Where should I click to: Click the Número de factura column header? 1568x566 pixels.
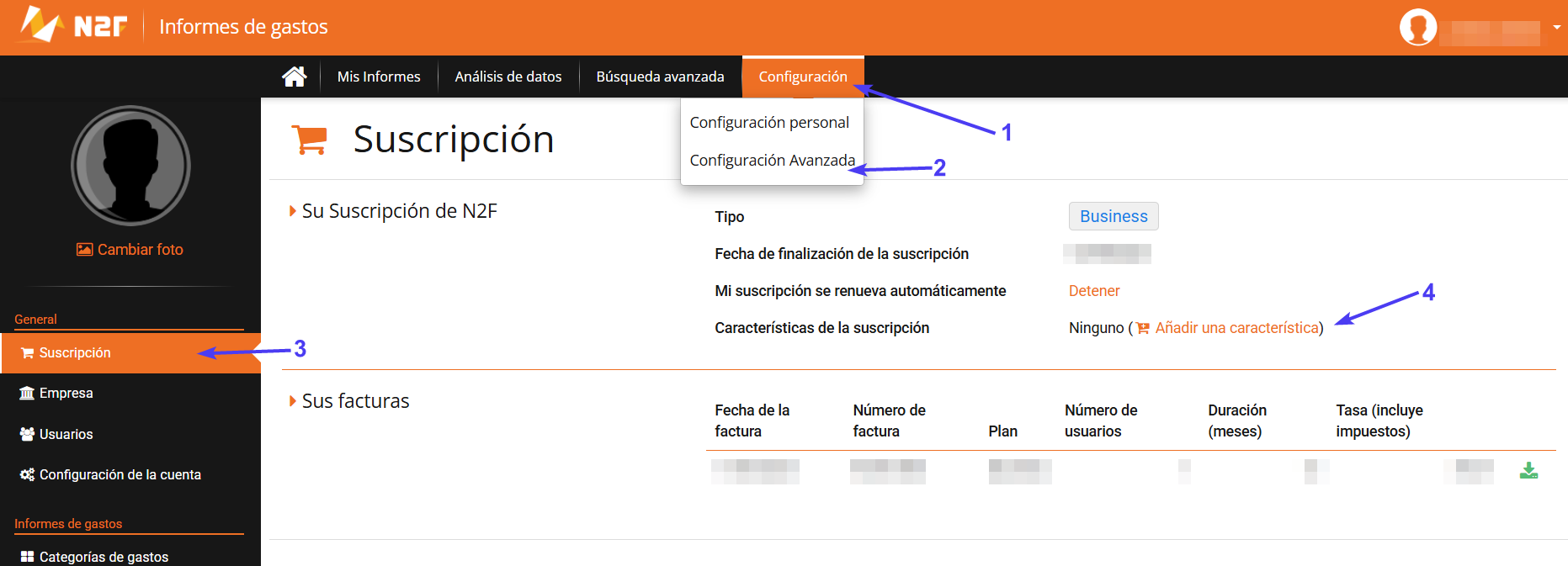889,421
